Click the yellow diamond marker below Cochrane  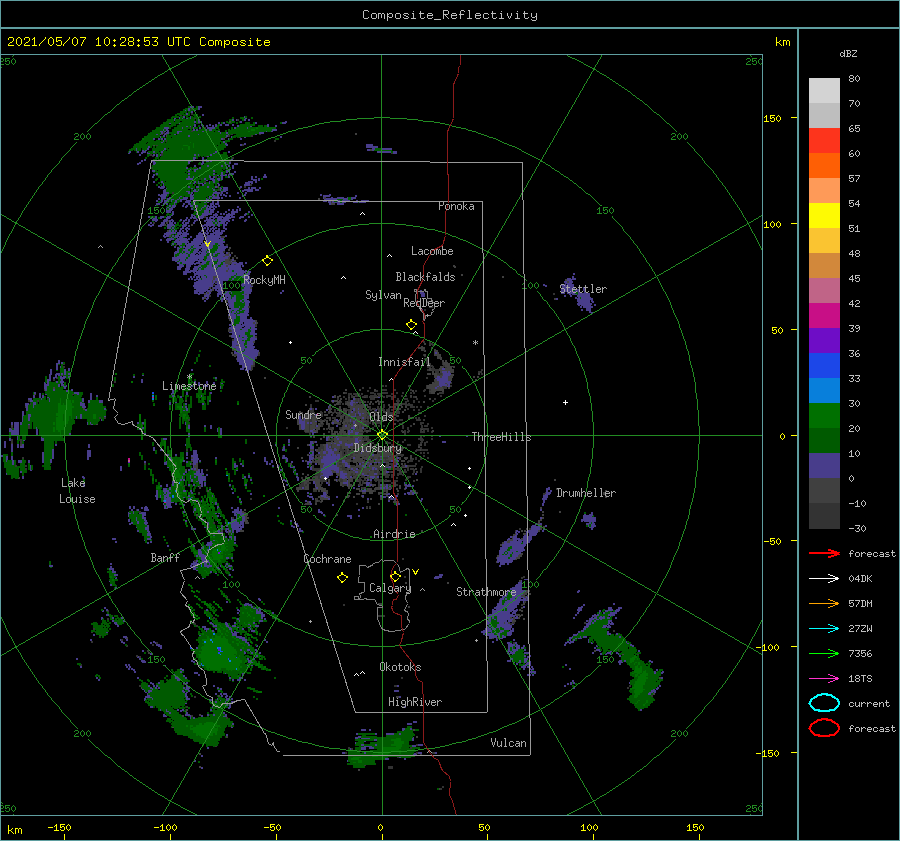pos(342,578)
